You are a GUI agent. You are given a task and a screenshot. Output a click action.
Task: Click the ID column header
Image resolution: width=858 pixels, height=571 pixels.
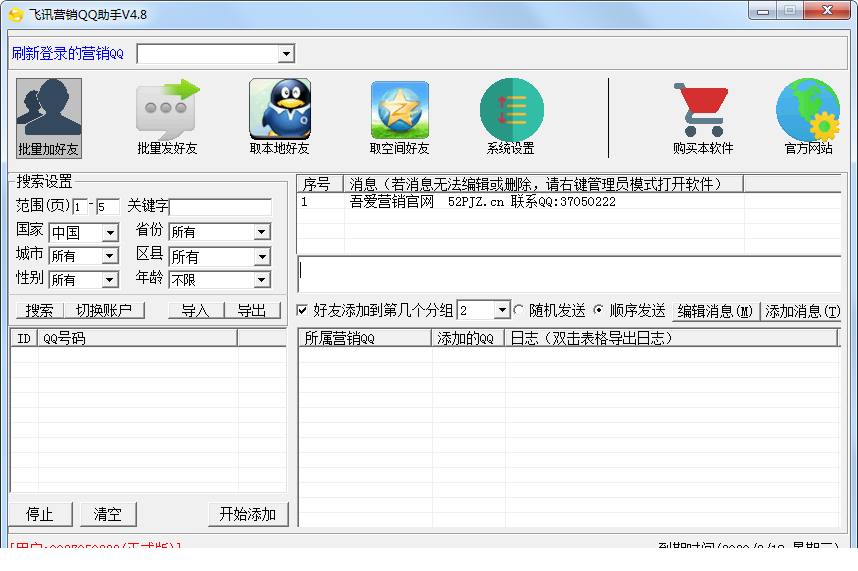pos(24,339)
